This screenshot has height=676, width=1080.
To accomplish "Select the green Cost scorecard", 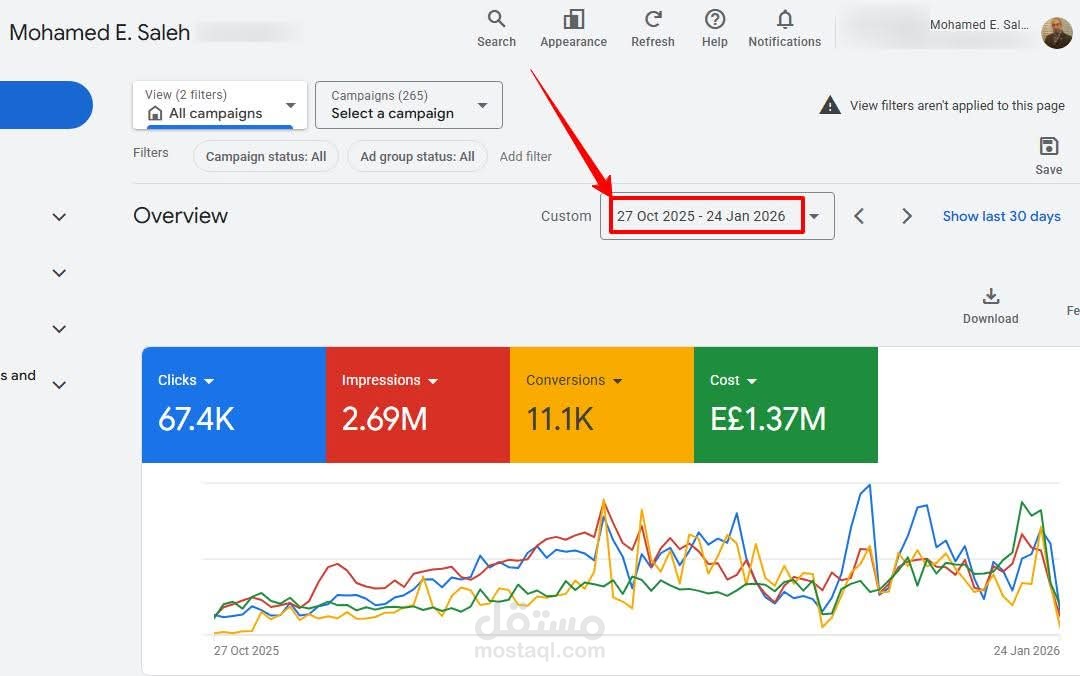I will (x=785, y=404).
